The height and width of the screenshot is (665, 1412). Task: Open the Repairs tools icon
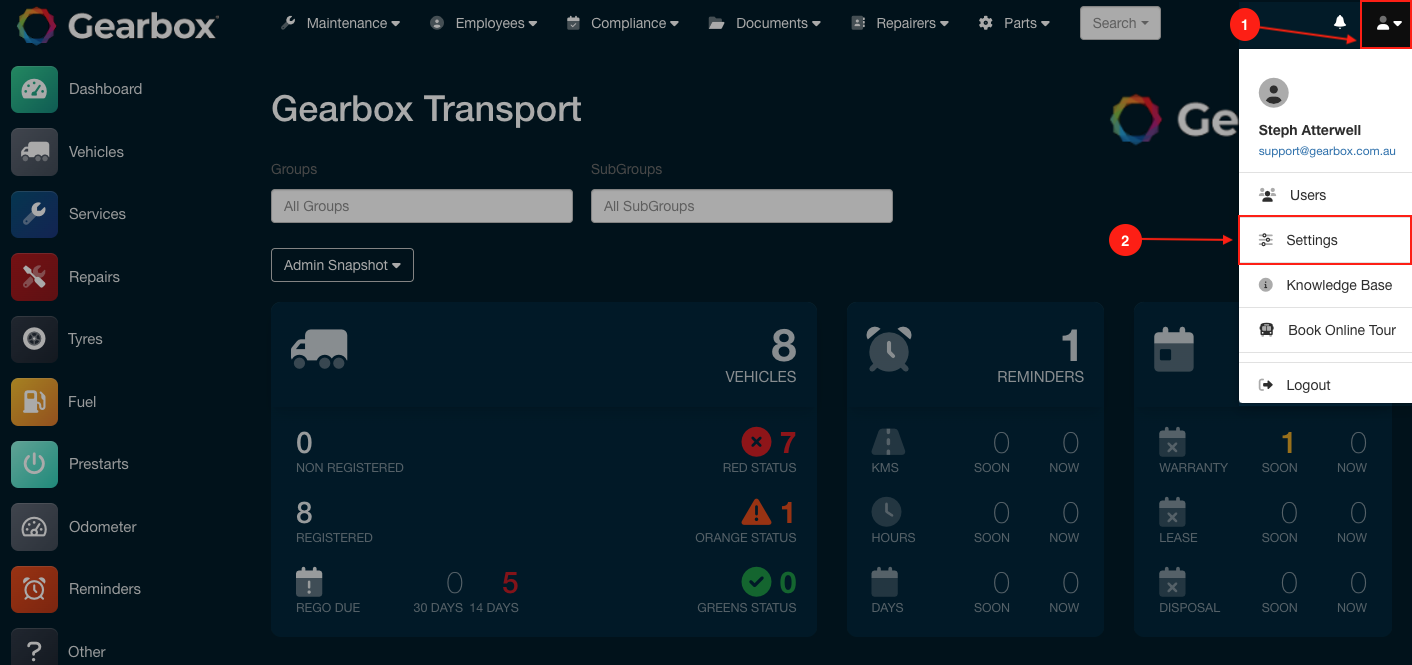[34, 276]
